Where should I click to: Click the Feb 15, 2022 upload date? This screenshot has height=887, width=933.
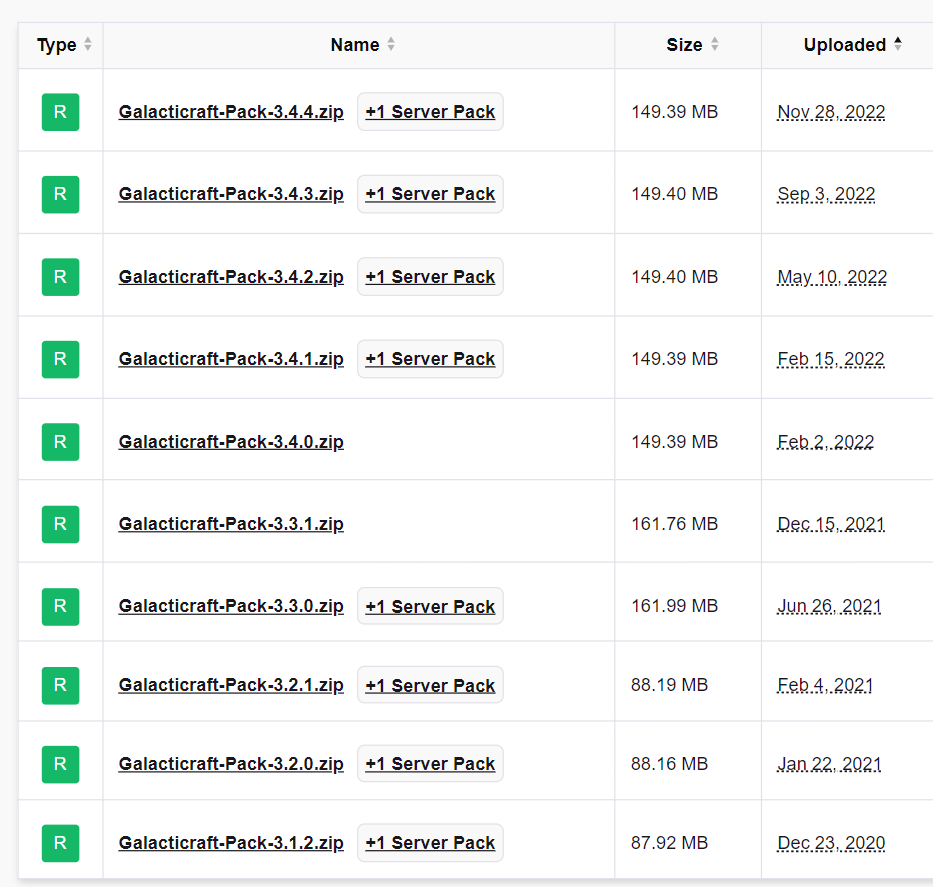tap(831, 359)
